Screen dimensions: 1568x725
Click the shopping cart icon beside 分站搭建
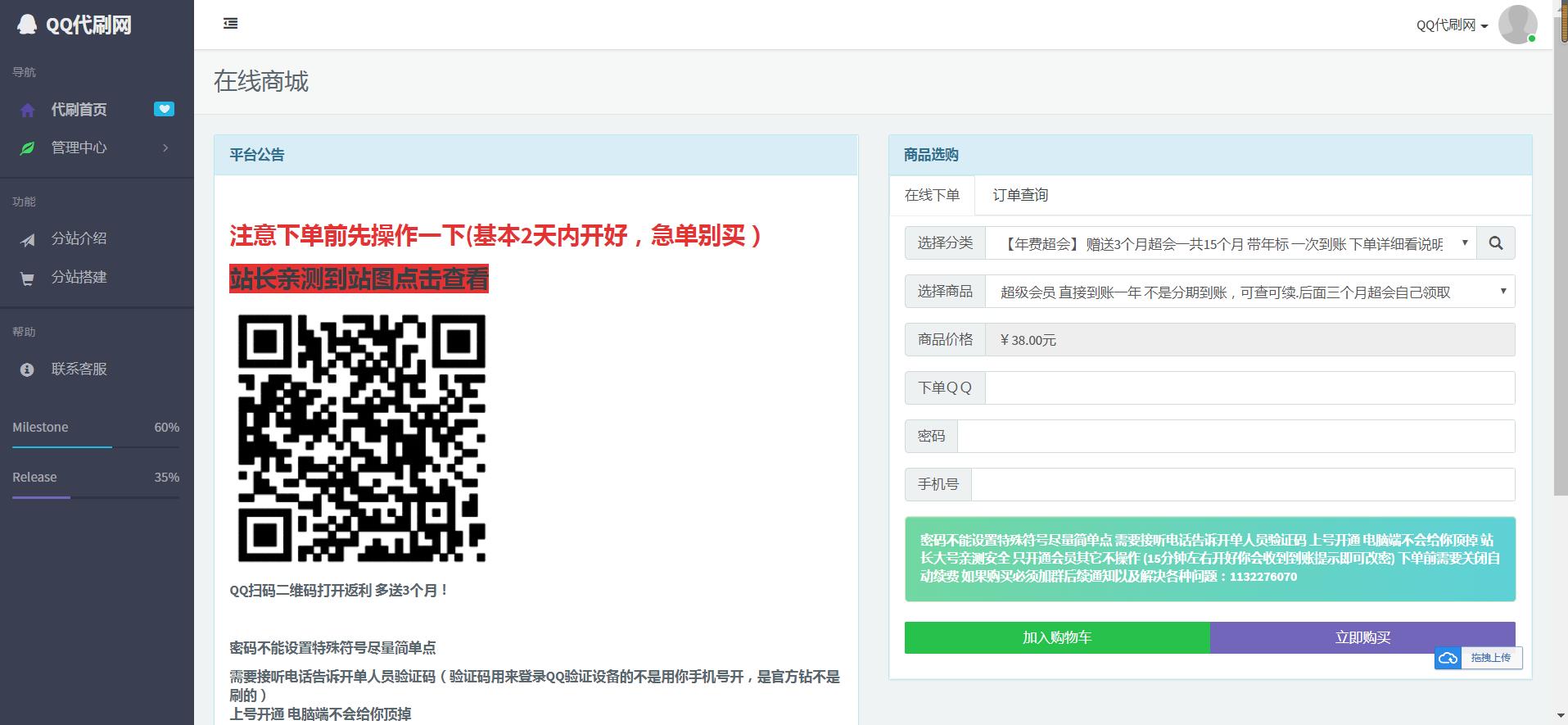click(27, 279)
